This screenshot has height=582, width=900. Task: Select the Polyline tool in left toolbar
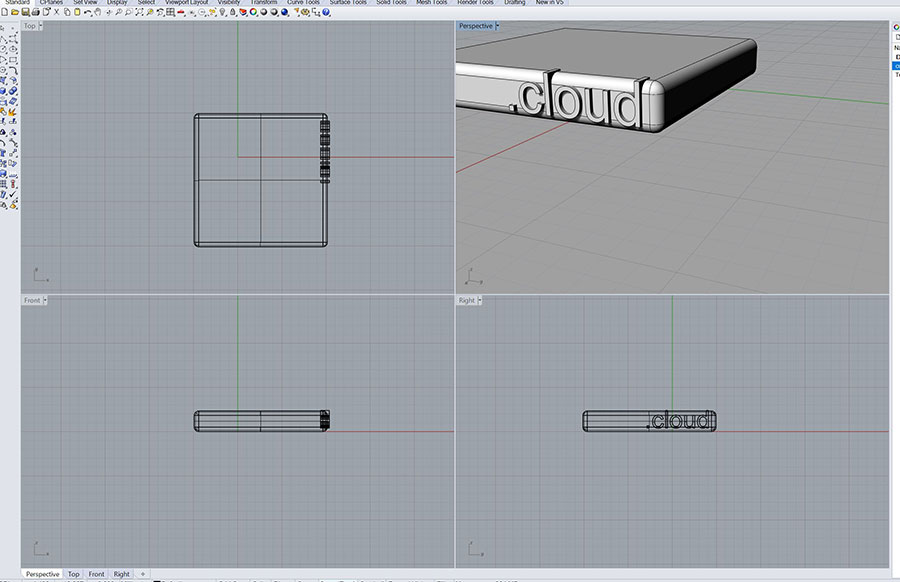3,40
